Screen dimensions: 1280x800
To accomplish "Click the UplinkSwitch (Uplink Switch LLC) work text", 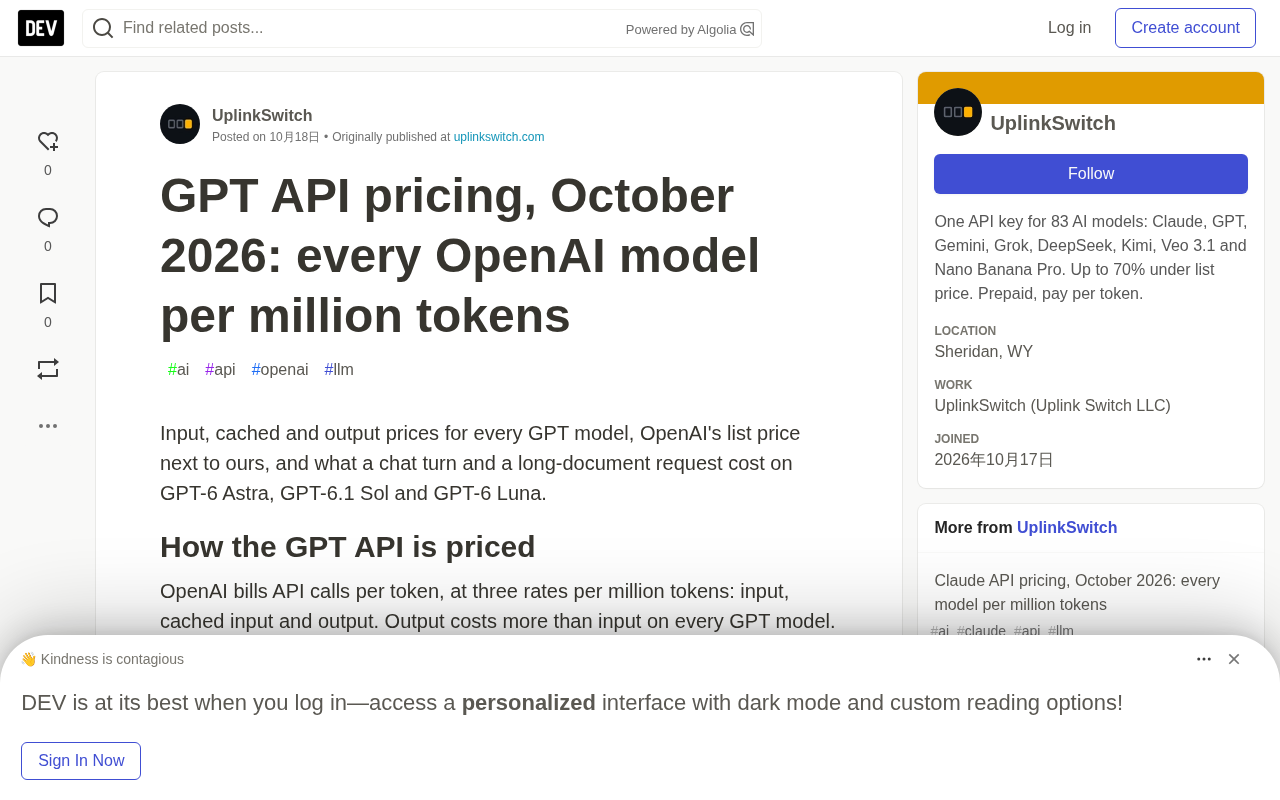I will pos(1052,406).
